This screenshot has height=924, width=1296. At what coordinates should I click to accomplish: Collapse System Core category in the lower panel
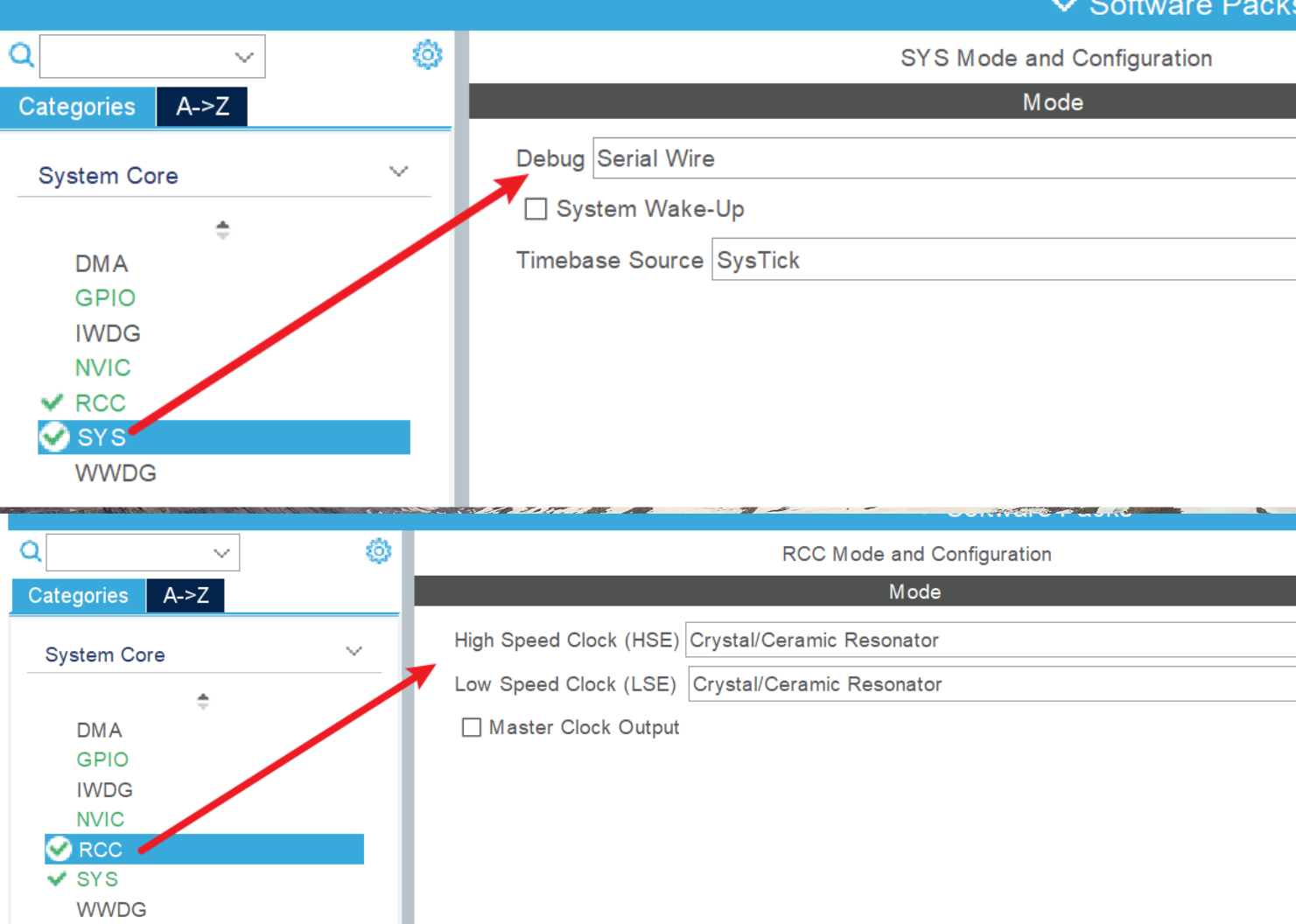pyautogui.click(x=354, y=651)
